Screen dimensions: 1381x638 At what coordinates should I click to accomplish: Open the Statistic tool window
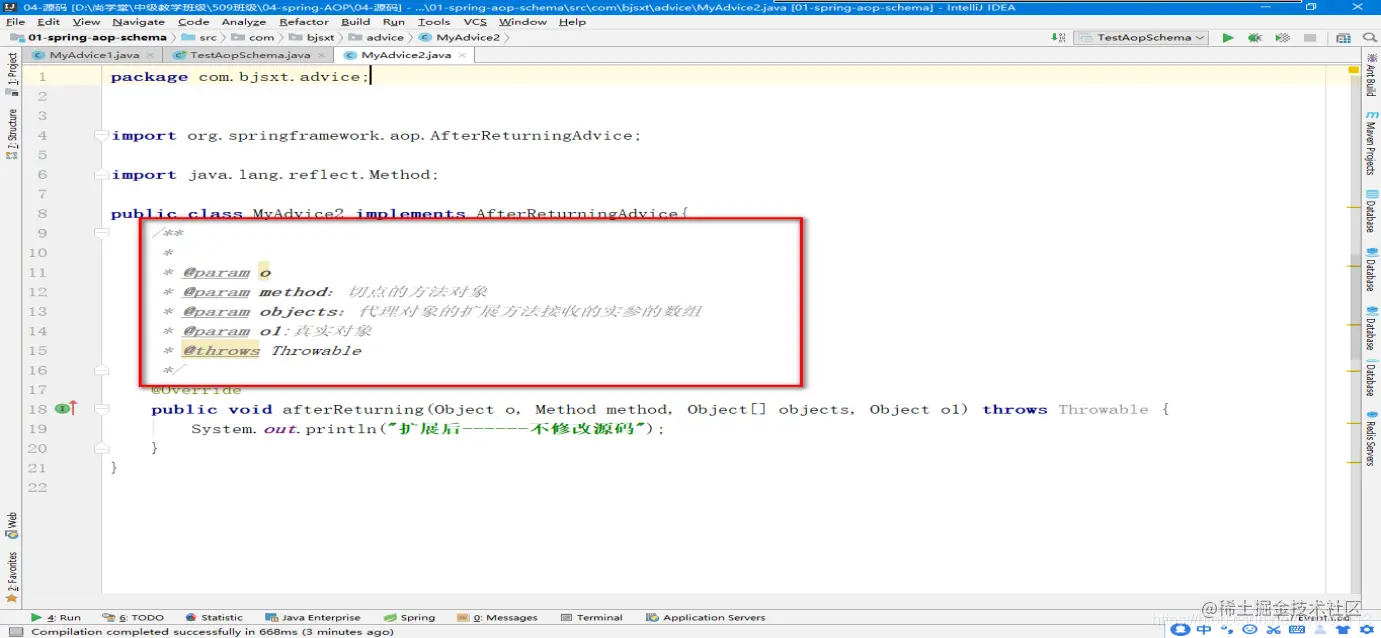pyautogui.click(x=213, y=617)
